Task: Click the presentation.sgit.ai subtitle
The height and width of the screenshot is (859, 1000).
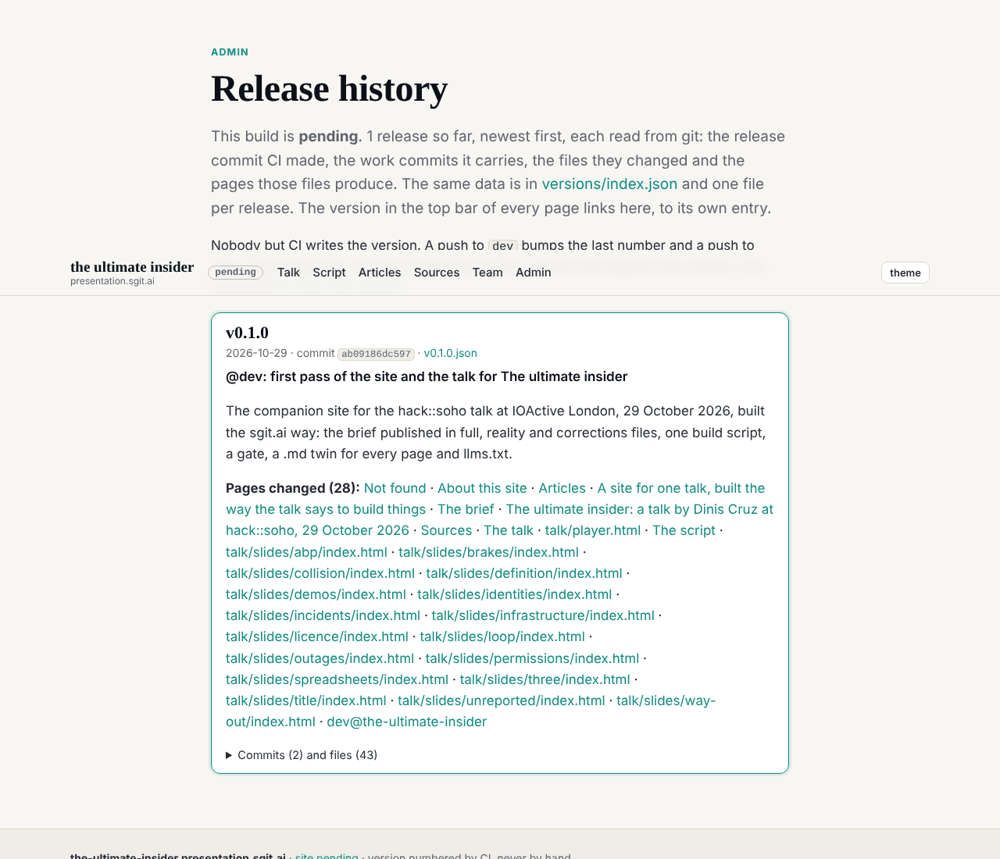Action: point(112,281)
